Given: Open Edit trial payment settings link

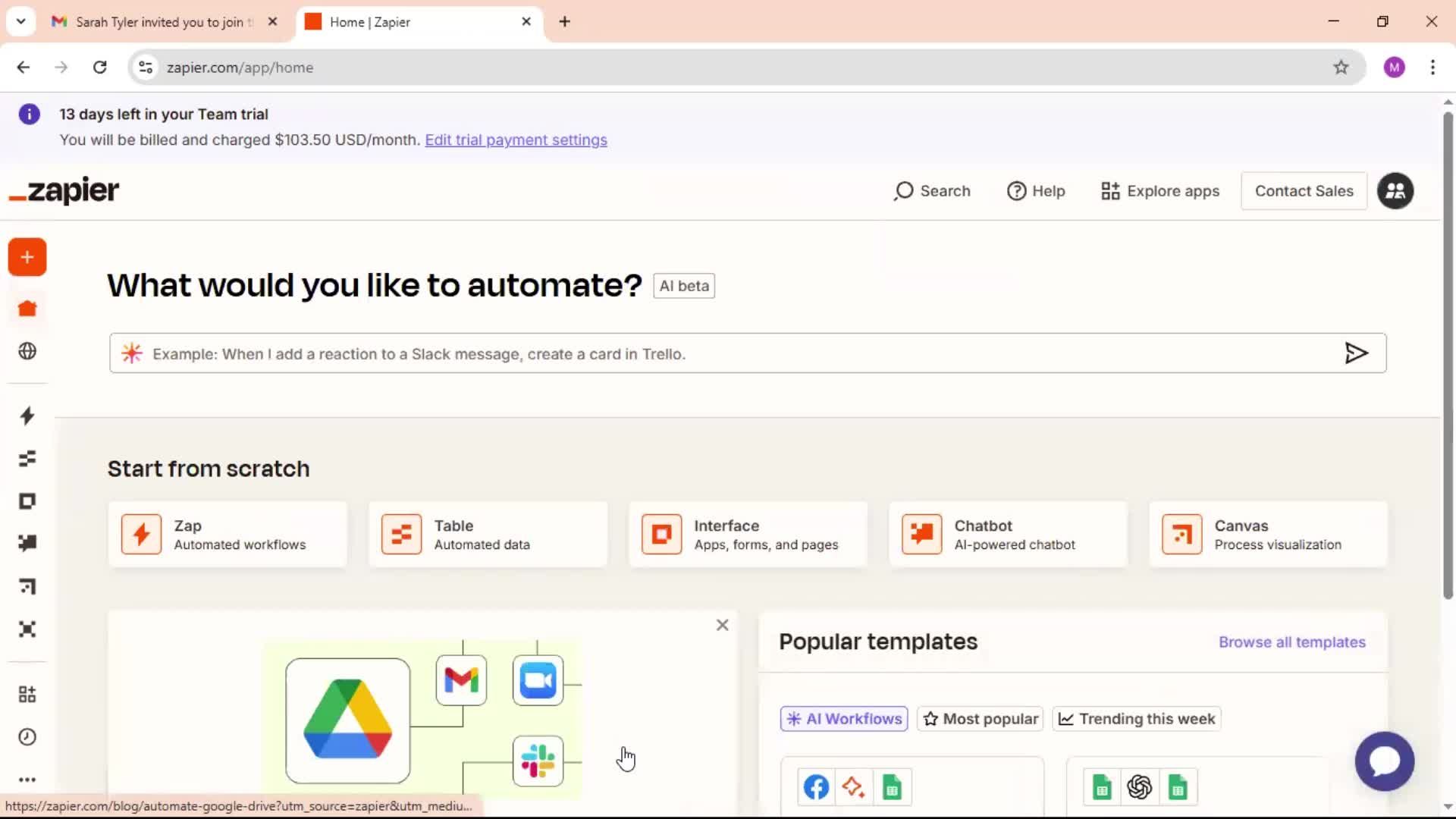Looking at the screenshot, I should [x=516, y=140].
